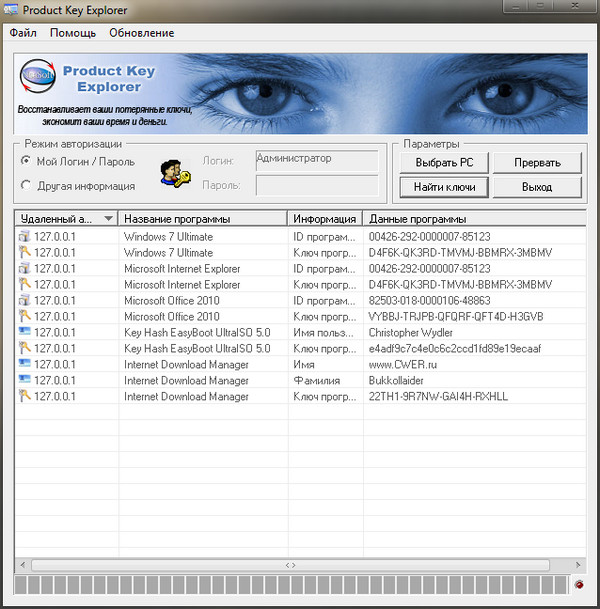Image resolution: width=600 pixels, height=609 pixels.
Task: Select the 'Мой Логин / Пароль' radio option
Action: click(x=26, y=161)
